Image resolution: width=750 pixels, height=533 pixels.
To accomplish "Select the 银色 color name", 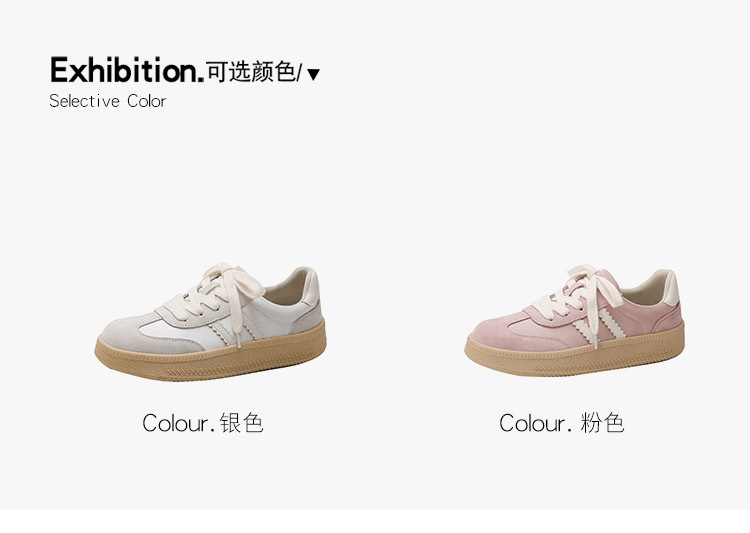I will tap(242, 423).
